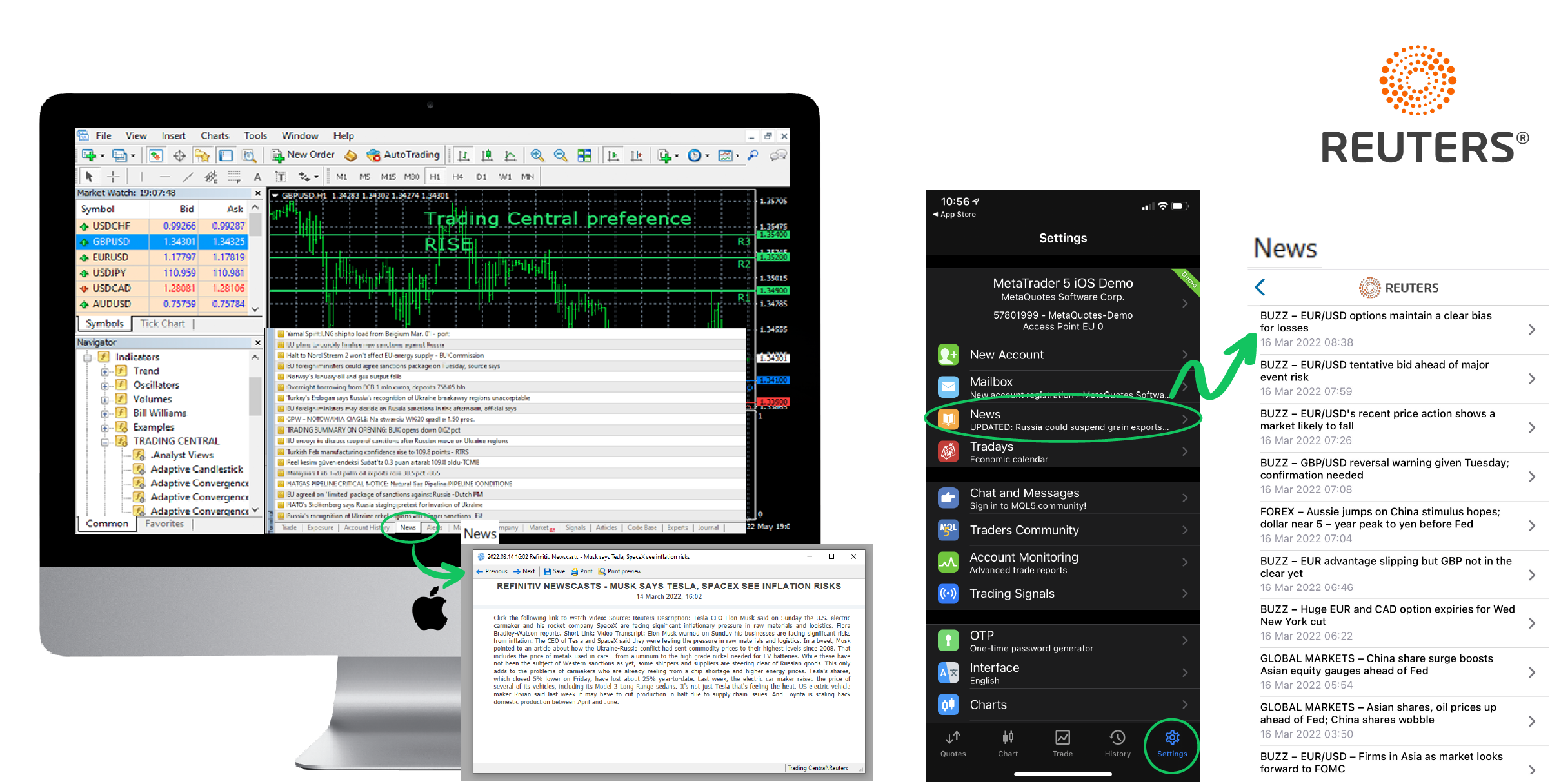Click Previous in the news window
This screenshot has width=1550, height=784.
[x=492, y=571]
